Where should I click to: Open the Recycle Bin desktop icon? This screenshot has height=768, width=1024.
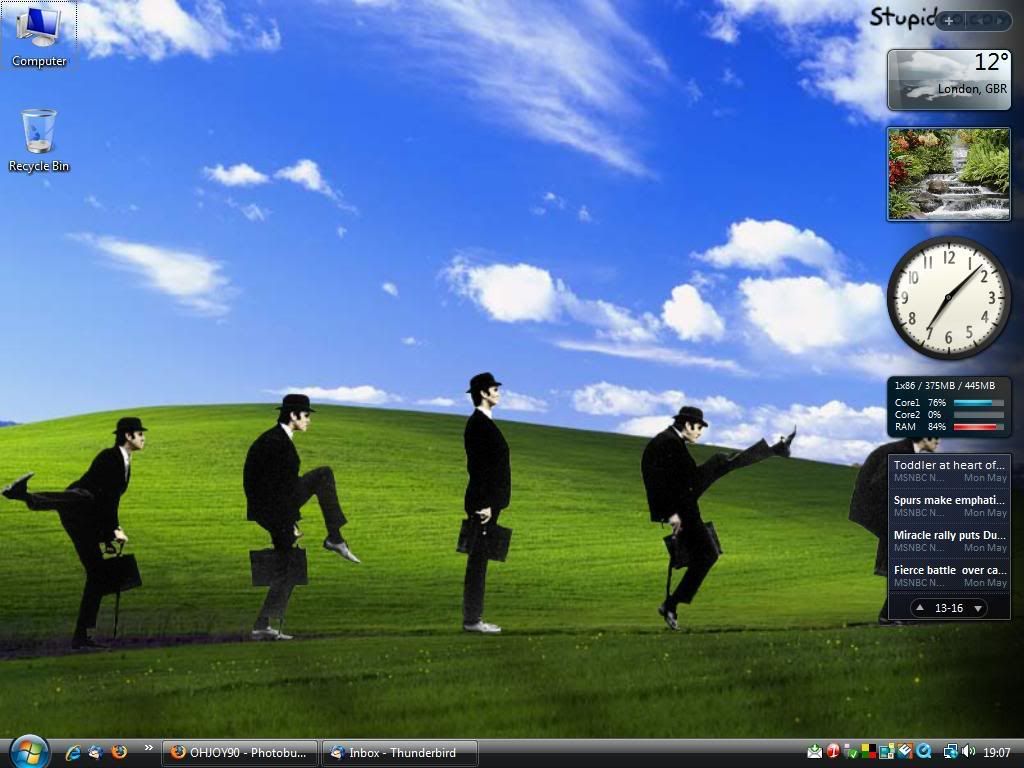click(39, 139)
